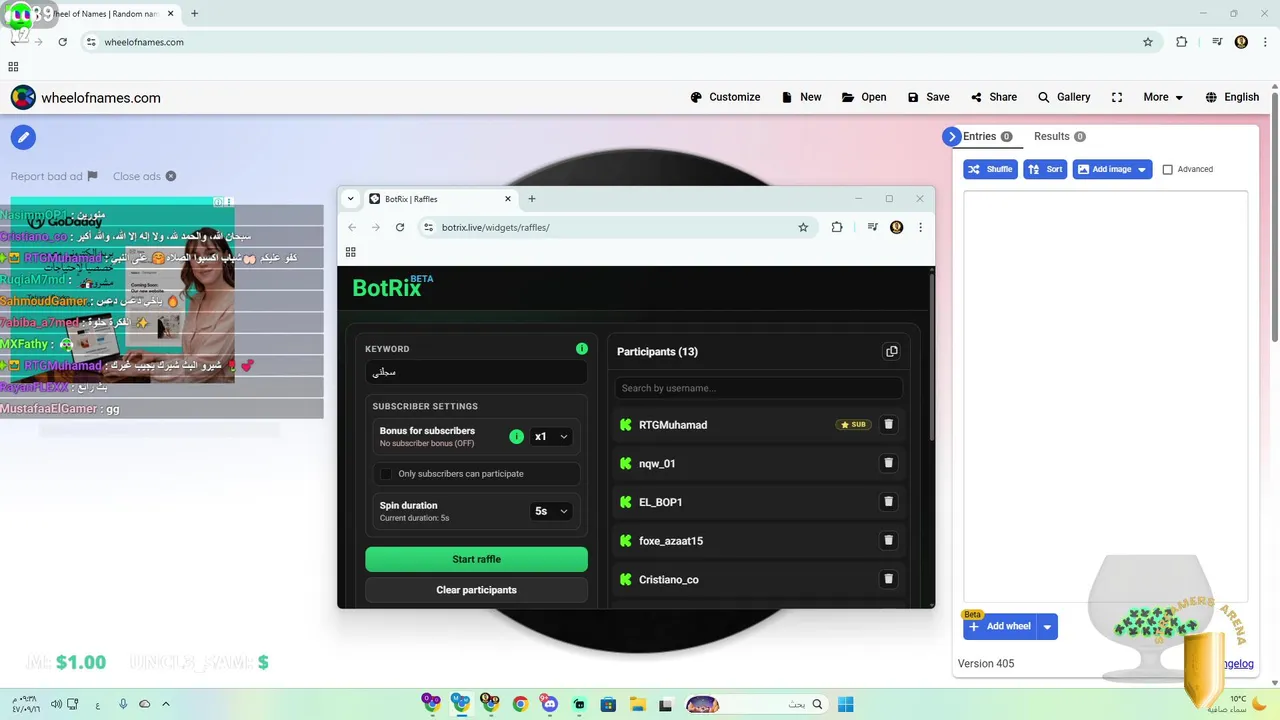This screenshot has width=1280, height=720.
Task: Open the volume icon in the system tray
Action: (56, 704)
